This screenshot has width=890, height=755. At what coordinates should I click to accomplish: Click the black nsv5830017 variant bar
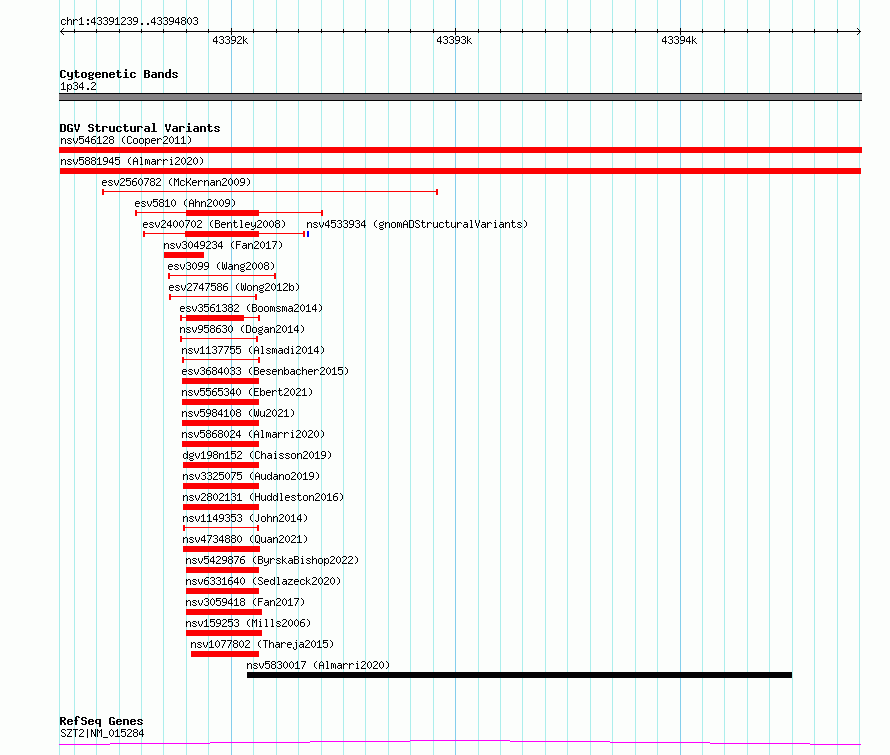[x=519, y=675]
